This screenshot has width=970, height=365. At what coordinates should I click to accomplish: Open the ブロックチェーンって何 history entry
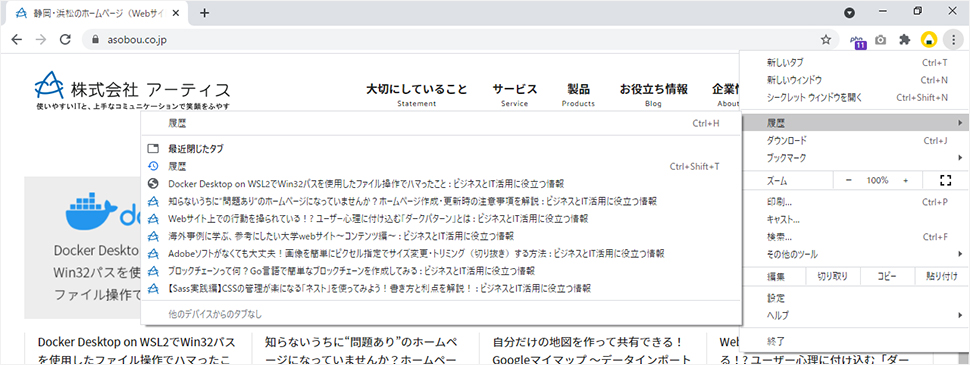tap(441, 270)
